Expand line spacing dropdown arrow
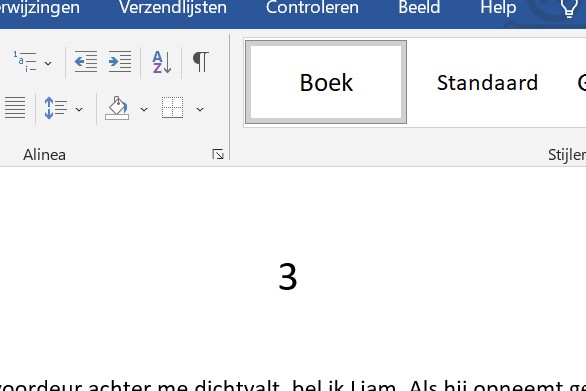Screen dimensions: 586x391 pos(79,109)
